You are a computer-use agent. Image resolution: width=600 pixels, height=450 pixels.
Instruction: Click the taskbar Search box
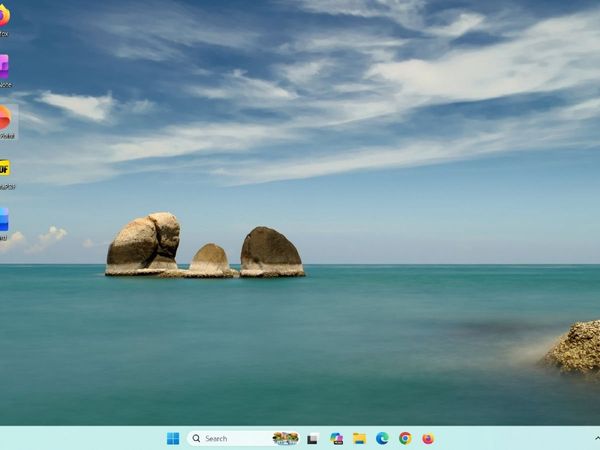243,439
